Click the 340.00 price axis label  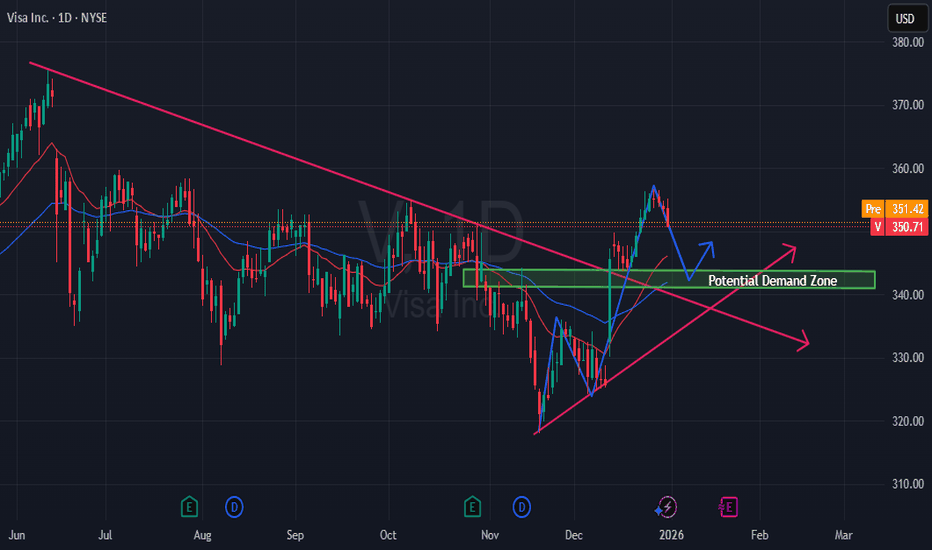pos(908,295)
